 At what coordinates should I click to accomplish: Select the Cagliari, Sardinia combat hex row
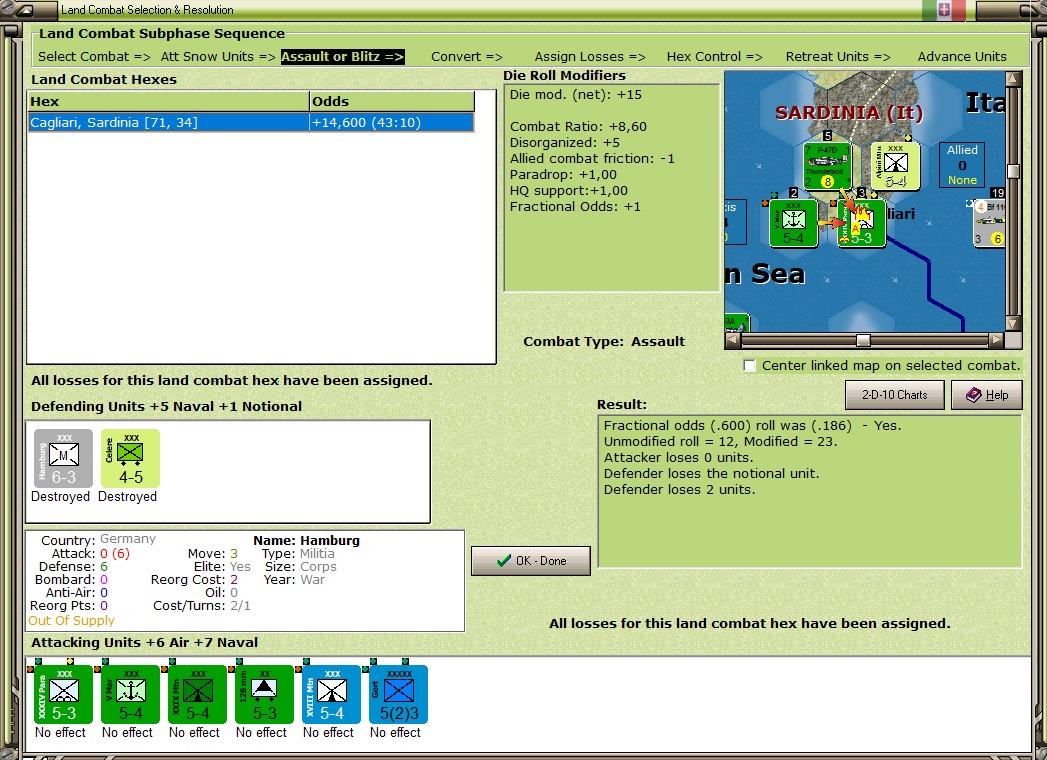click(250, 120)
